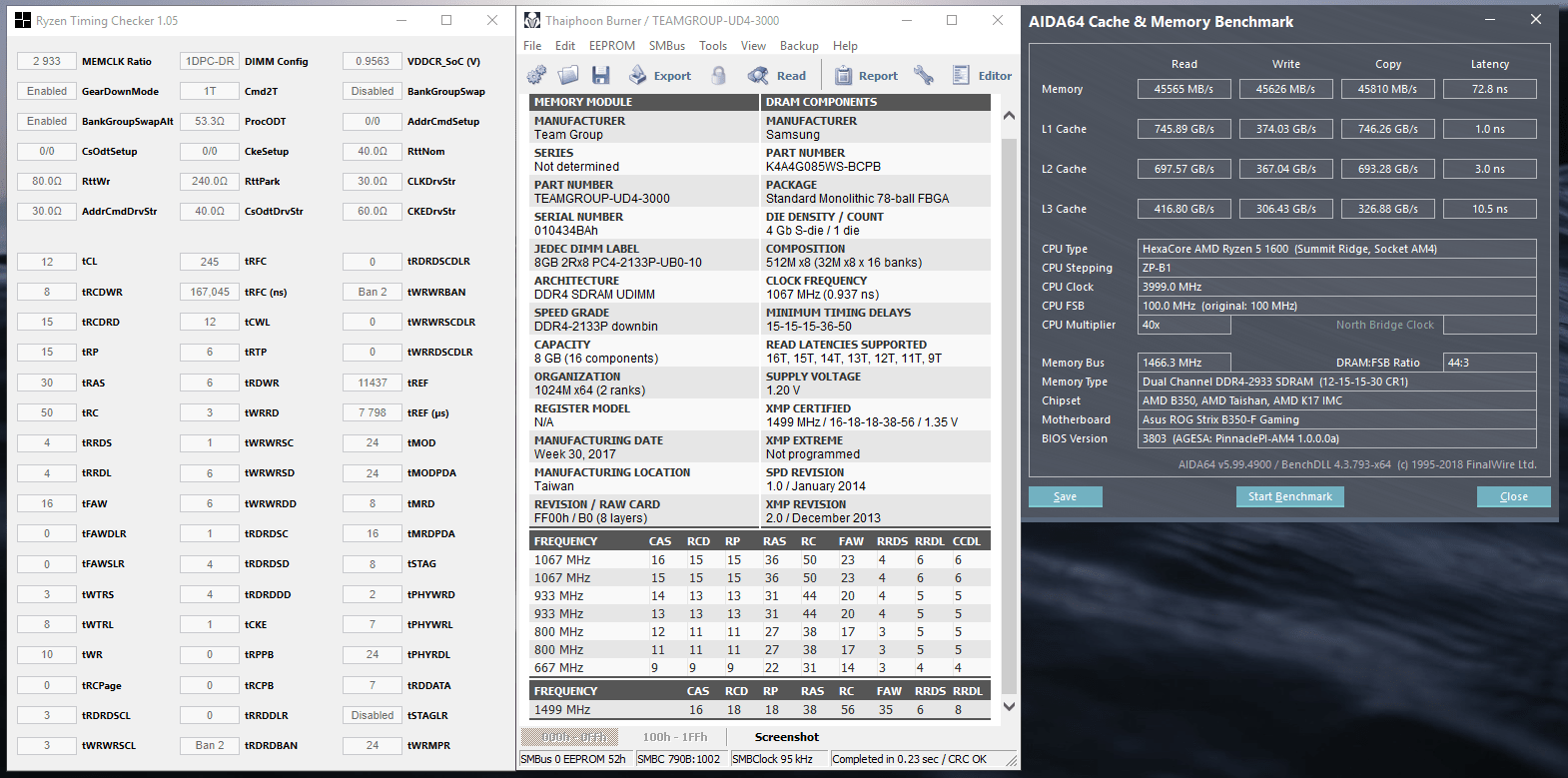Click the BIOS Version 3803 field
Screen dimensions: 1568x778
tap(1337, 438)
